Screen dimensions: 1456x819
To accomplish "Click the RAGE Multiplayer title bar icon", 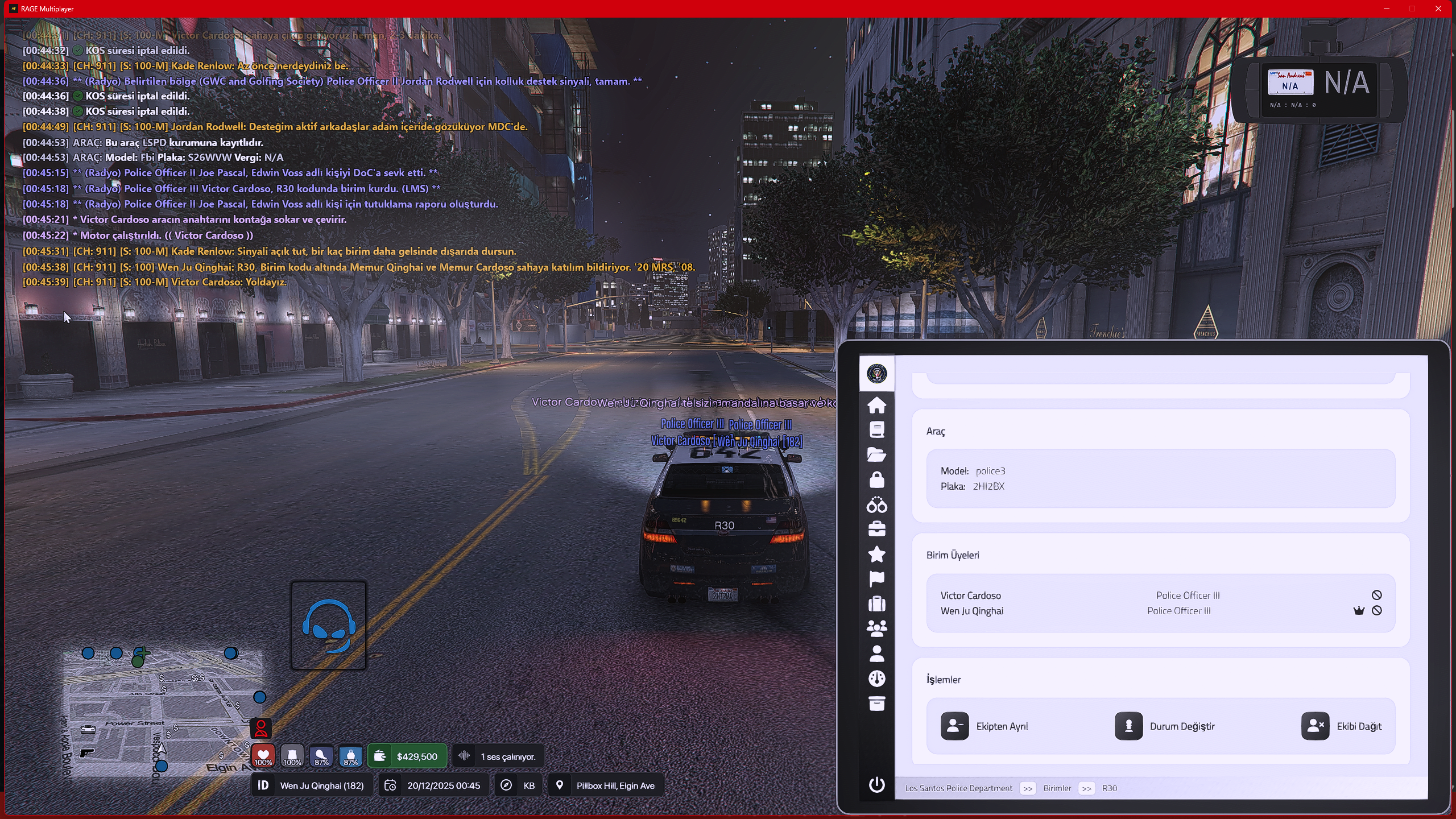I will [13, 9].
